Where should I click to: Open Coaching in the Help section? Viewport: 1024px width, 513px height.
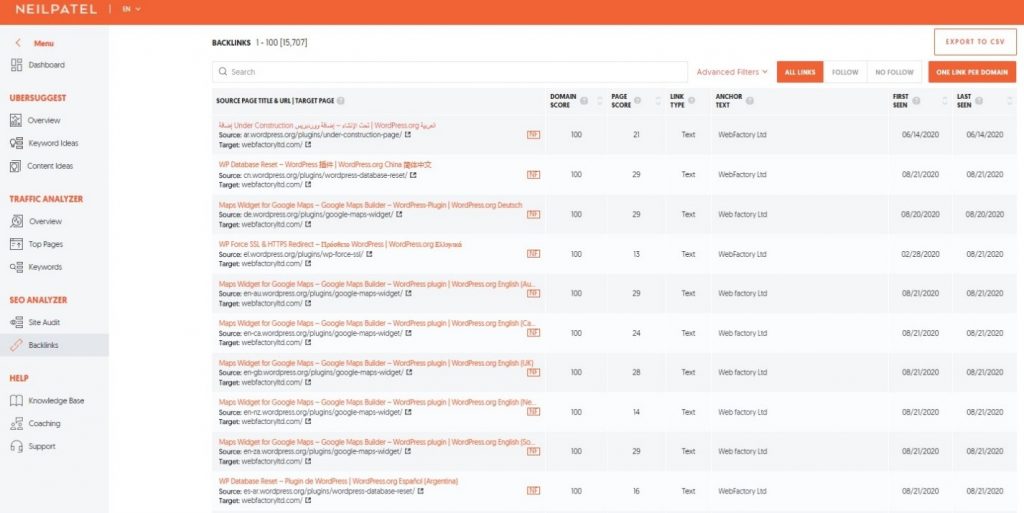coord(44,423)
